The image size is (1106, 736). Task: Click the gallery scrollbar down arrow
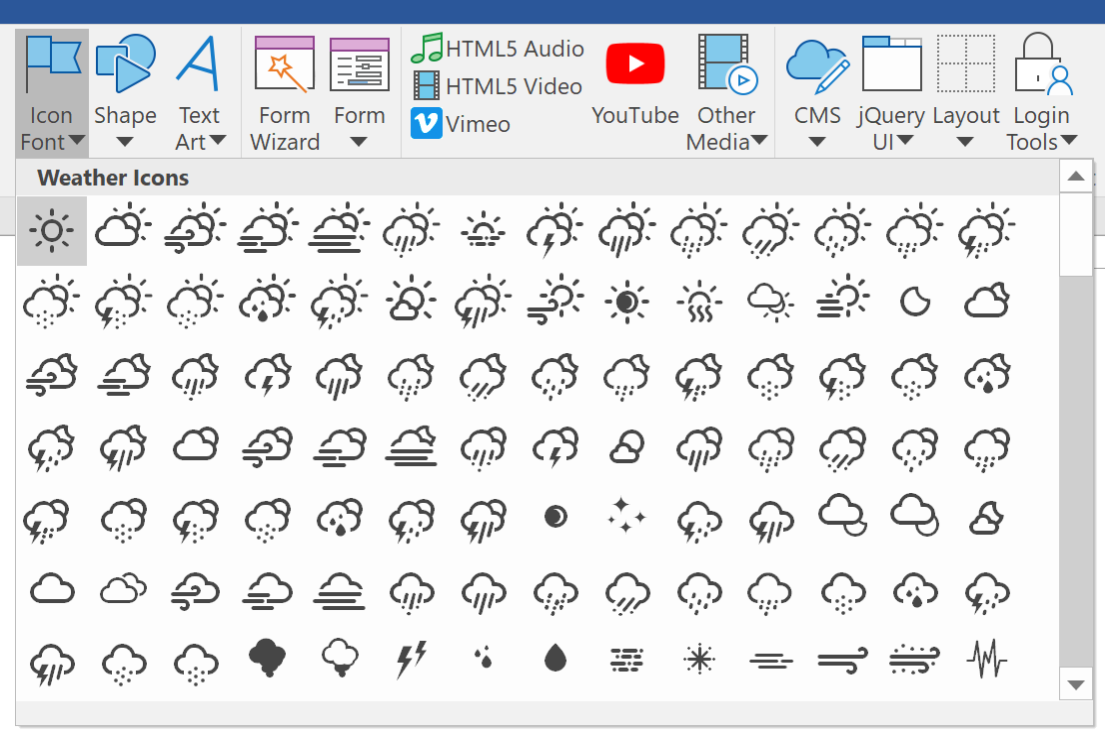click(x=1076, y=684)
